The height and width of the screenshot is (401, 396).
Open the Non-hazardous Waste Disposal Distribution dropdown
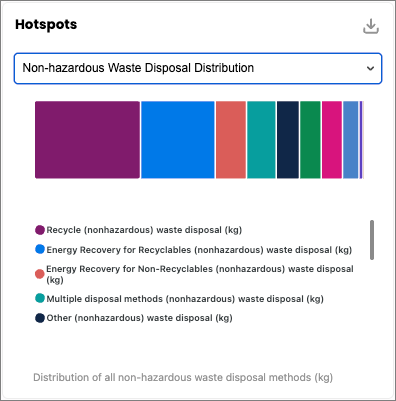tap(198, 68)
